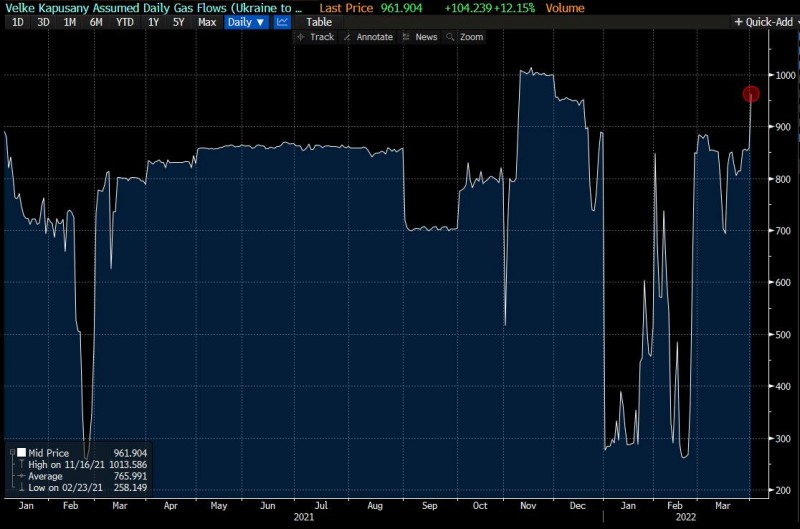800x529 pixels.
Task: Select the 6M time range
Action: pyautogui.click(x=96, y=22)
